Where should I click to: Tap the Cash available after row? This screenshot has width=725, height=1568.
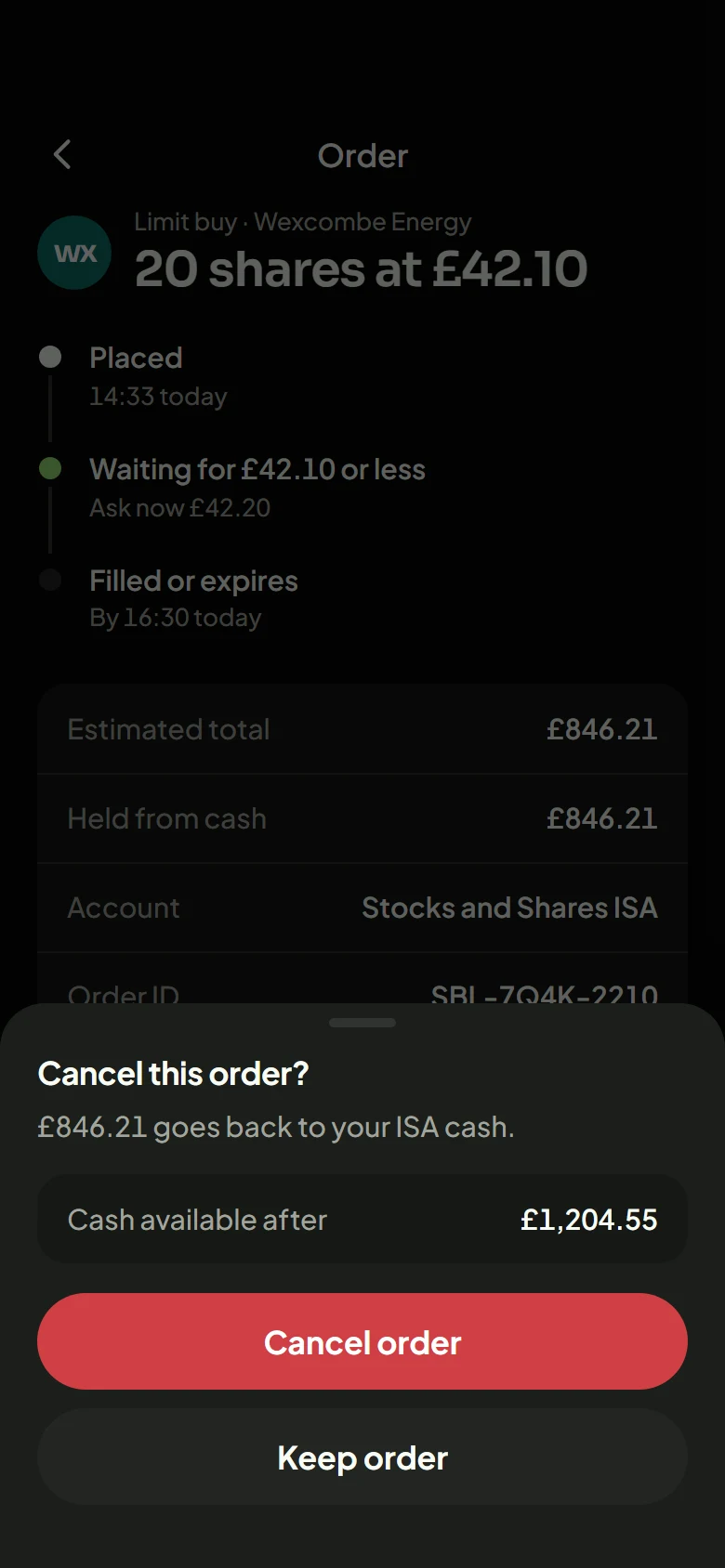[x=362, y=1219]
